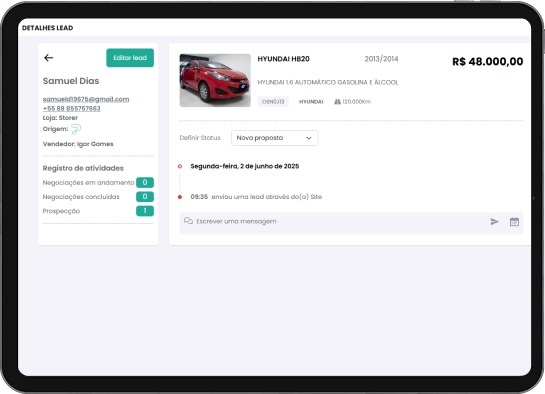Call the +55 88 855757663 phone link

72,108
